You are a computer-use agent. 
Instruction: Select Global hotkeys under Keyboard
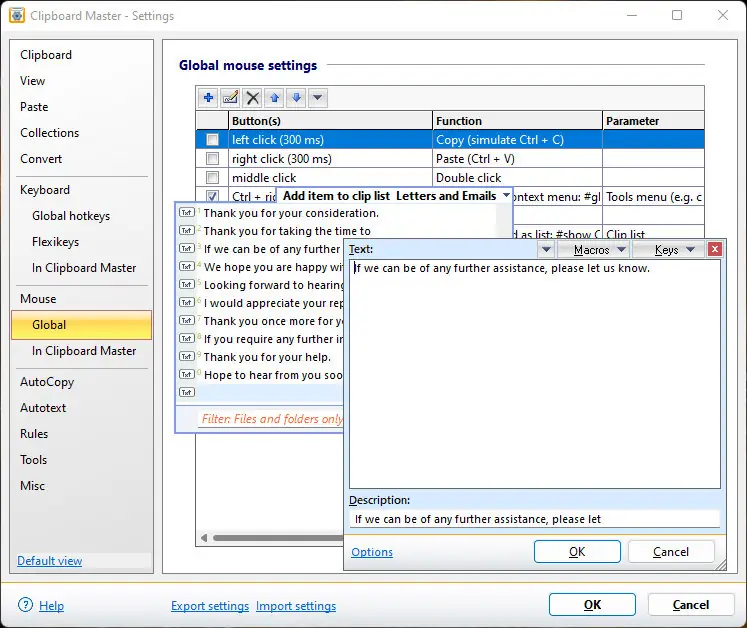[x=71, y=216]
